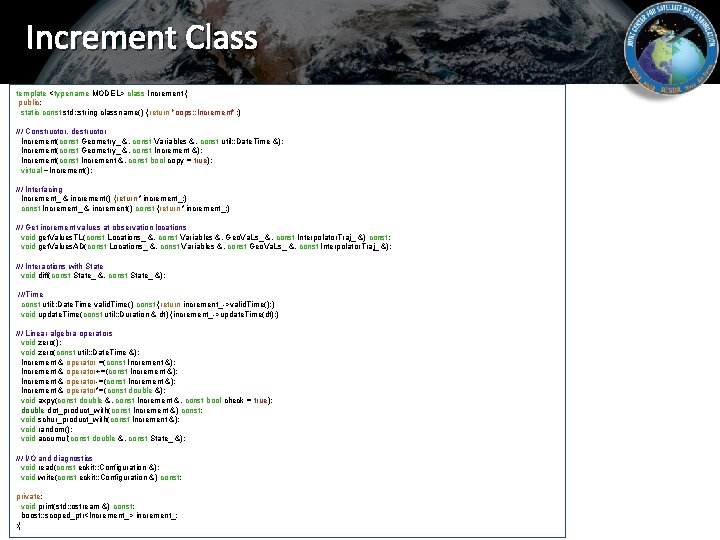Select the "void write(const eckit::Configuration &) const" line
This screenshot has height=540, width=720.
tap(101, 478)
